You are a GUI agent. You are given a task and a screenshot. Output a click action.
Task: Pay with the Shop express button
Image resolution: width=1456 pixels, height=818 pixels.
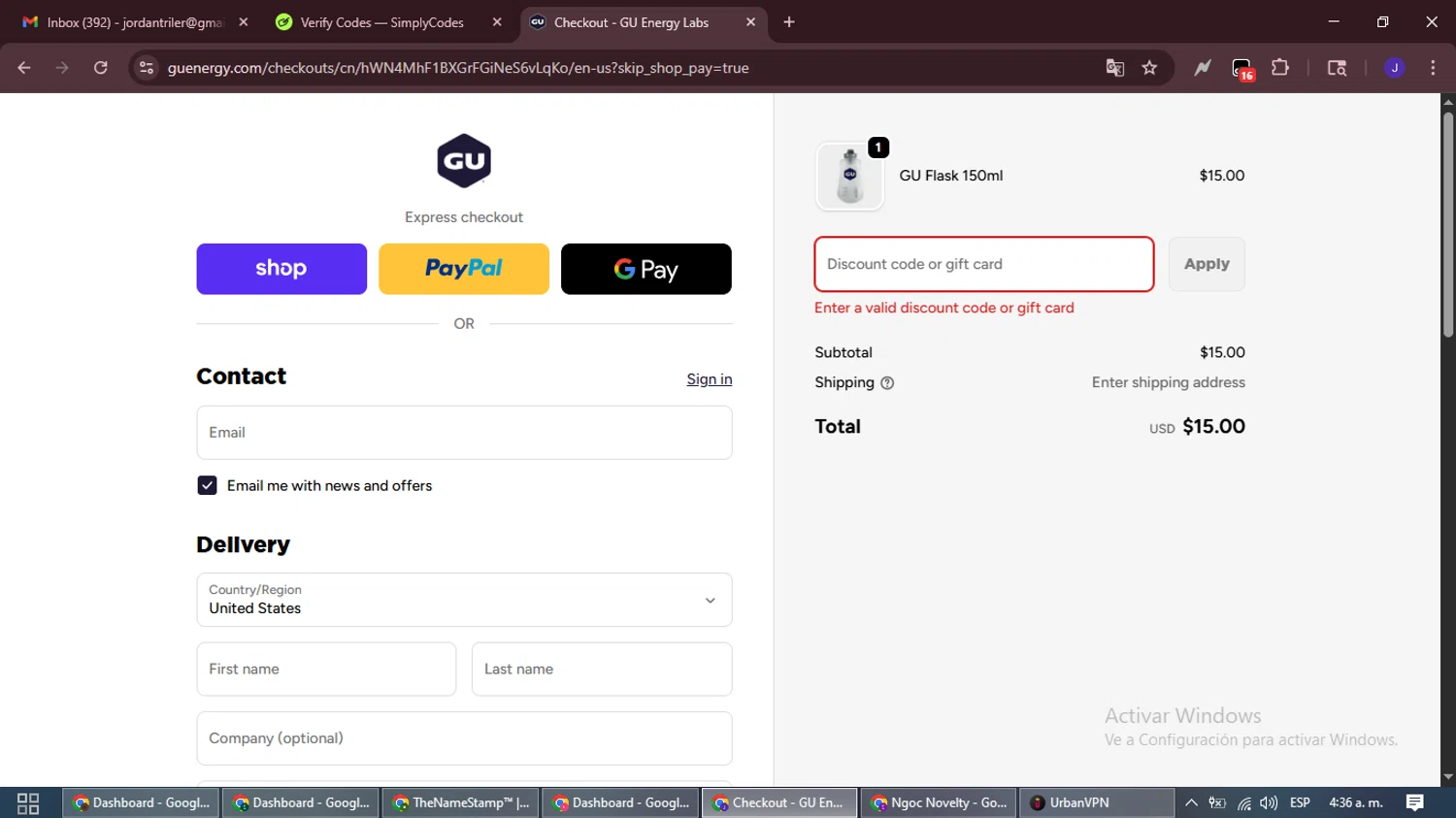click(x=281, y=269)
